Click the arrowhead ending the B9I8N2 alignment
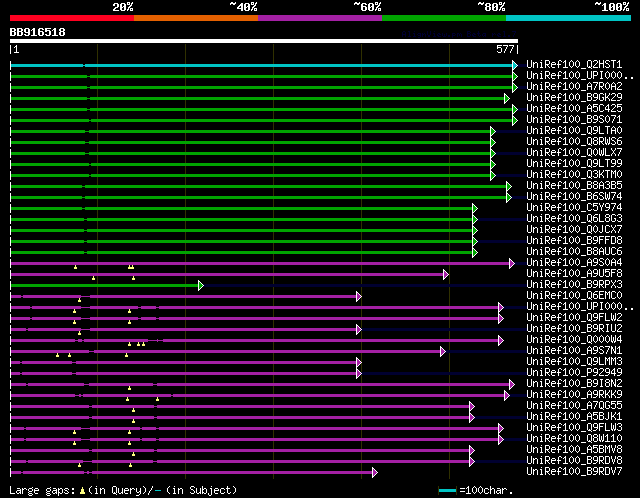Screen dimensions: 640x498 [512, 385]
